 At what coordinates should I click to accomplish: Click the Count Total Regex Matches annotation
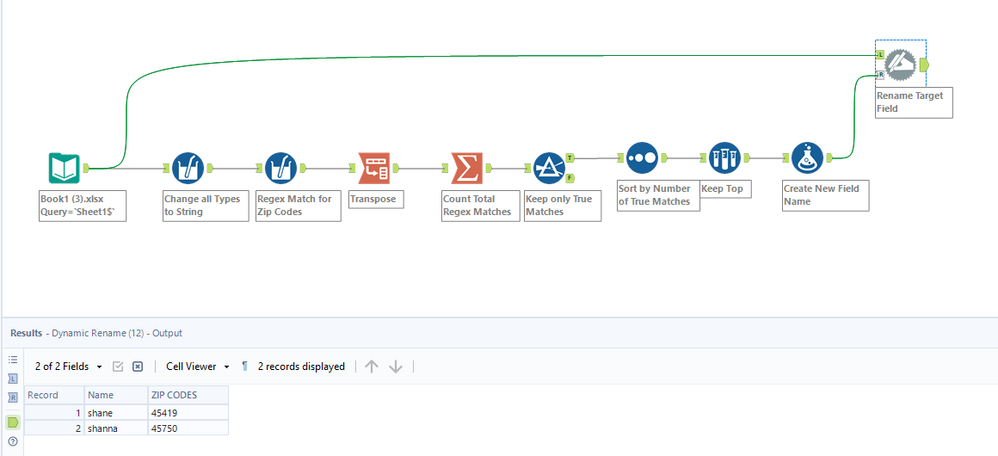coord(481,205)
